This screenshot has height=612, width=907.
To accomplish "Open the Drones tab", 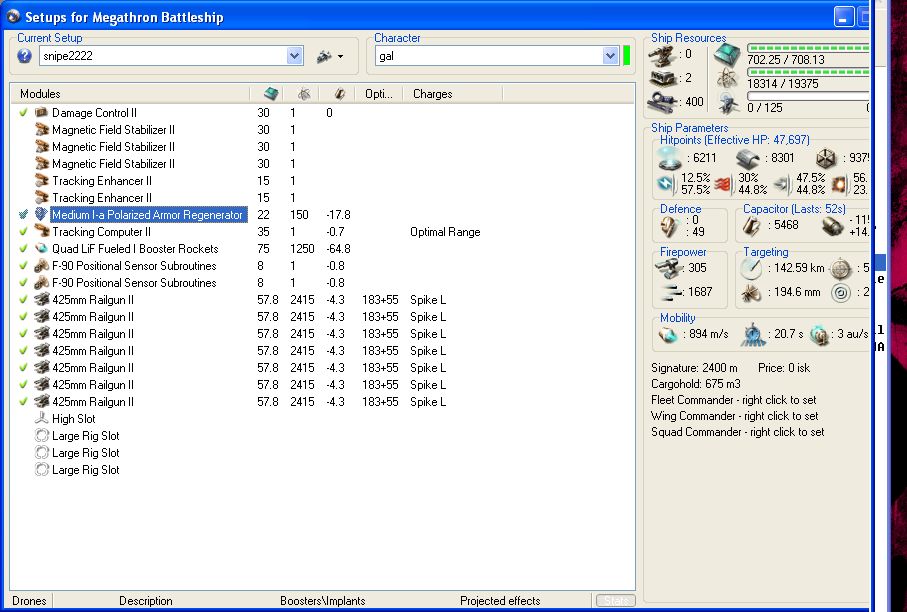I will [29, 601].
